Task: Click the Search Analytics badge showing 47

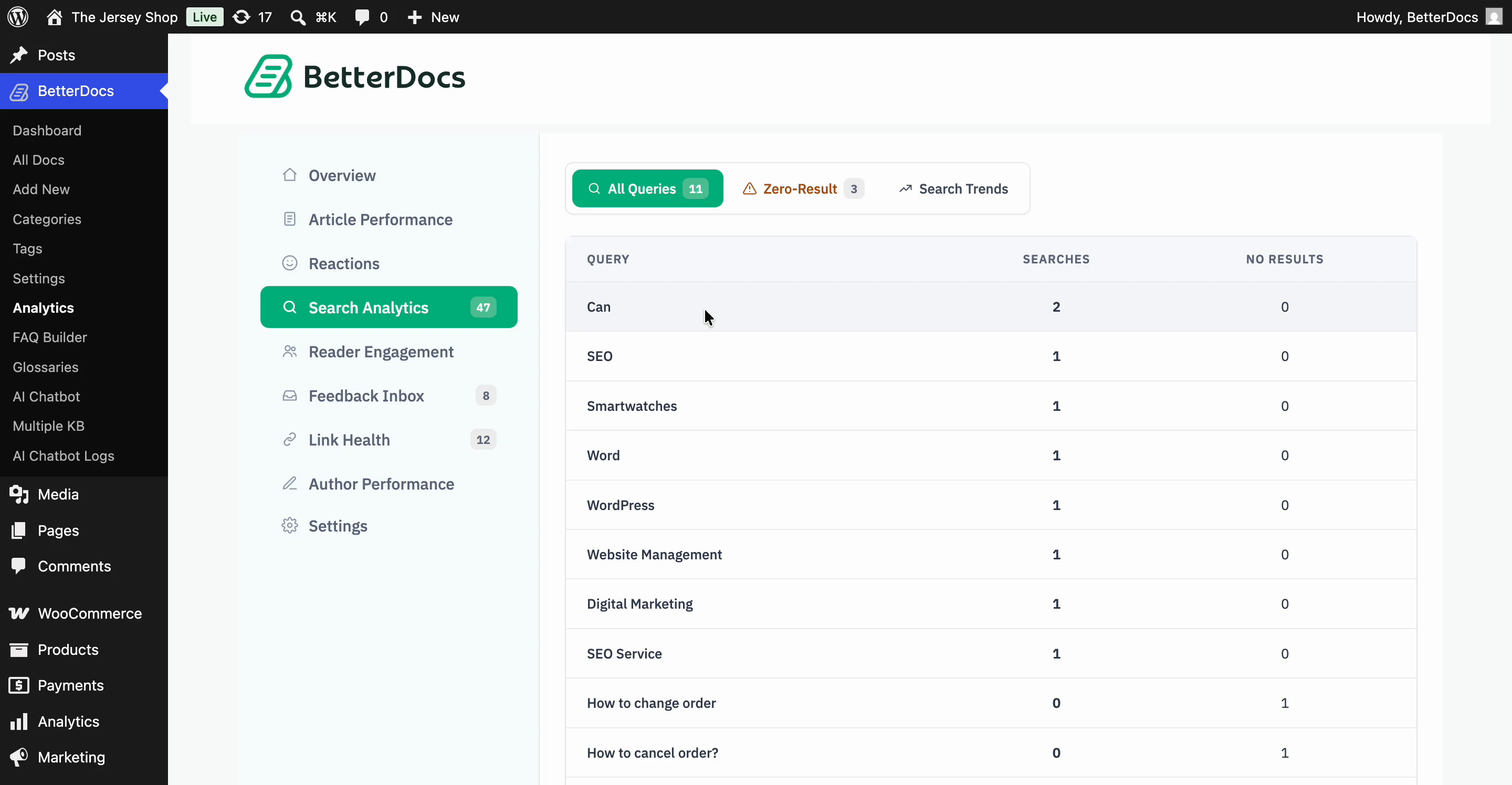Action: pyautogui.click(x=483, y=307)
